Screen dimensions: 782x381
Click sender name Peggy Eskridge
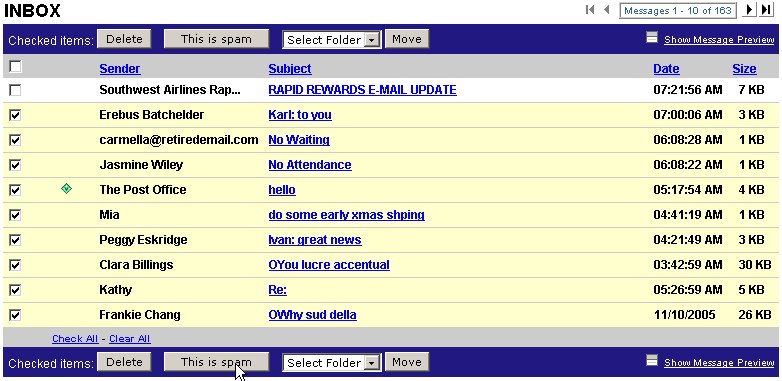click(x=143, y=239)
